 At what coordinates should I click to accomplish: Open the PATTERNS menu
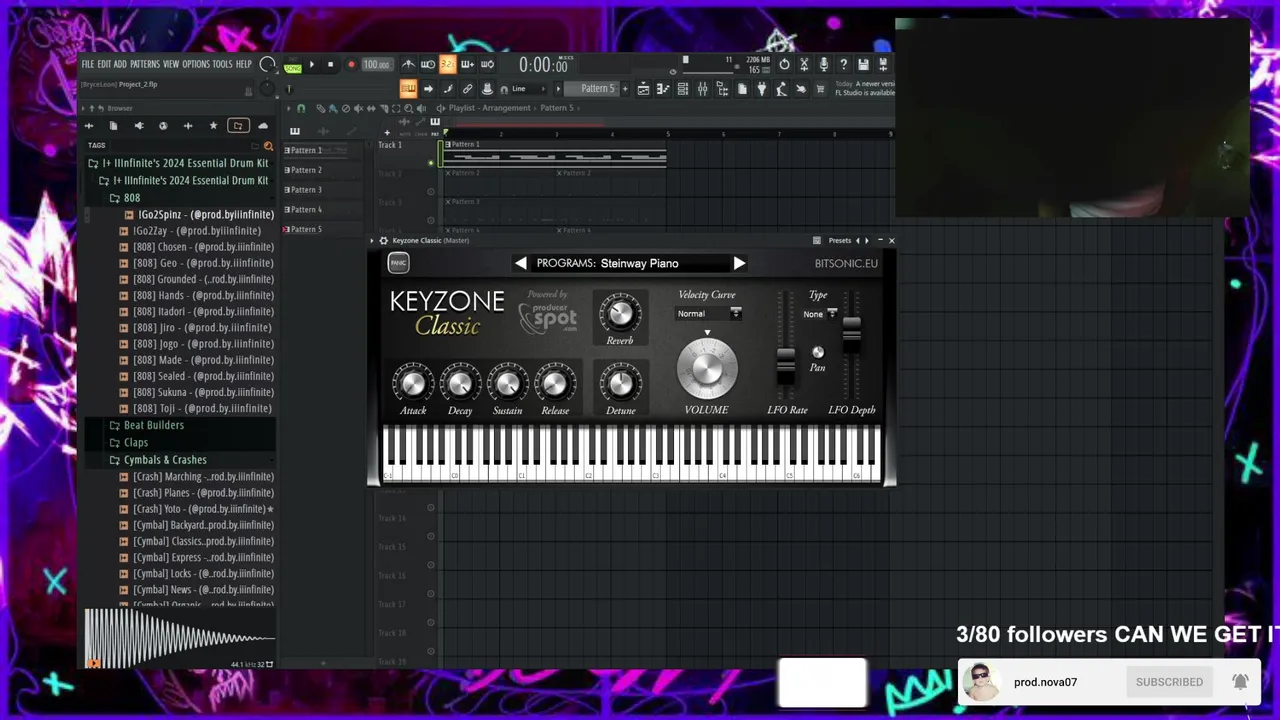coord(145,64)
